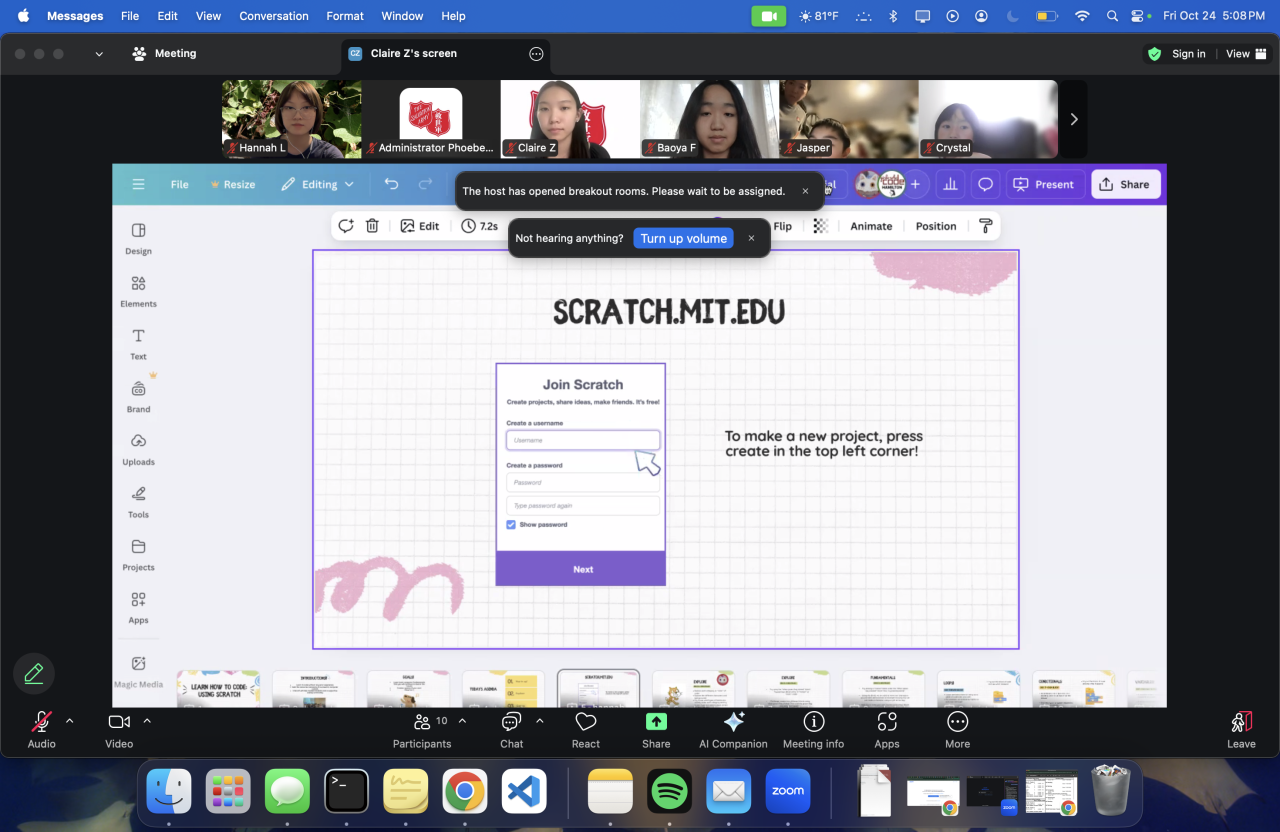This screenshot has width=1280, height=832.
Task: Open the Brand panel in Canva sidebar
Action: (139, 396)
